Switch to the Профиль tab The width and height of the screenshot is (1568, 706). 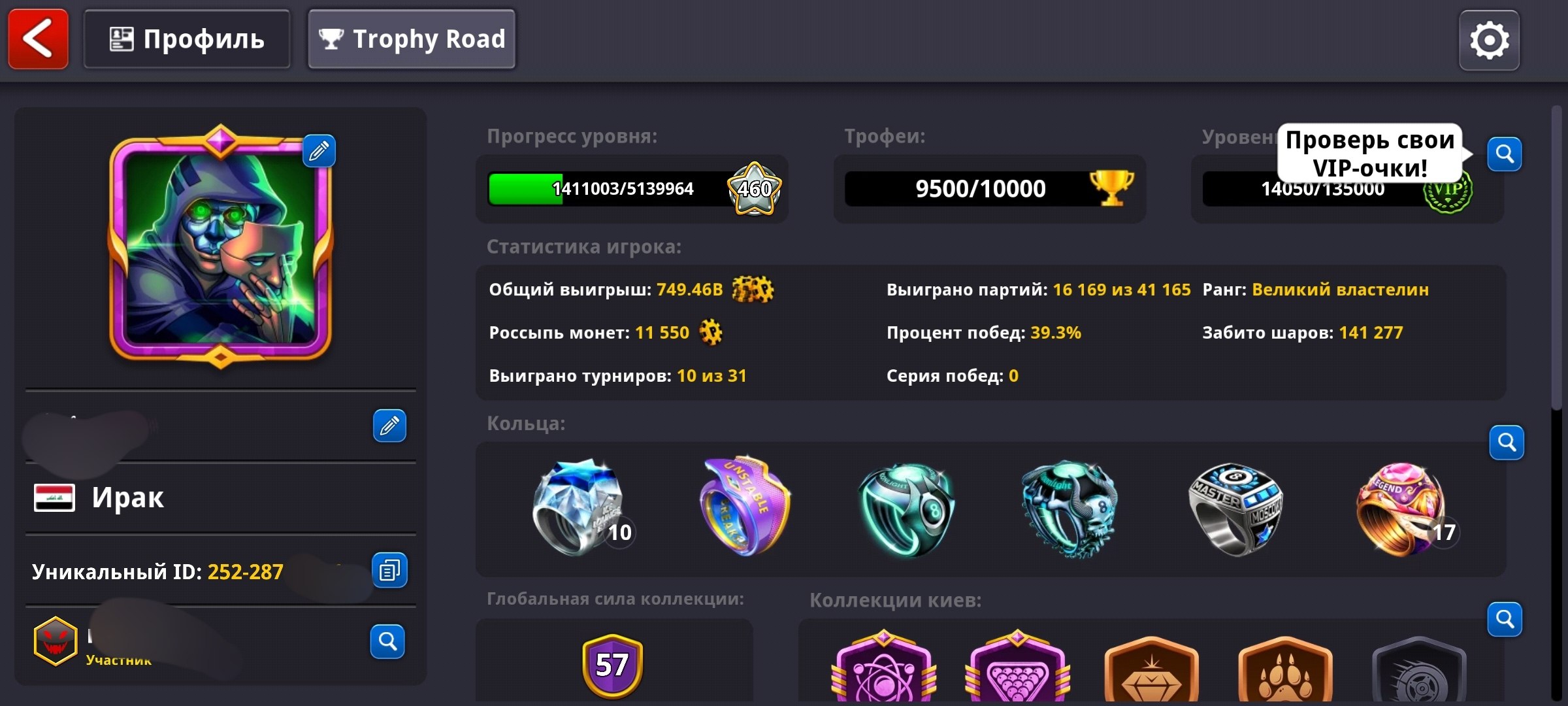187,39
